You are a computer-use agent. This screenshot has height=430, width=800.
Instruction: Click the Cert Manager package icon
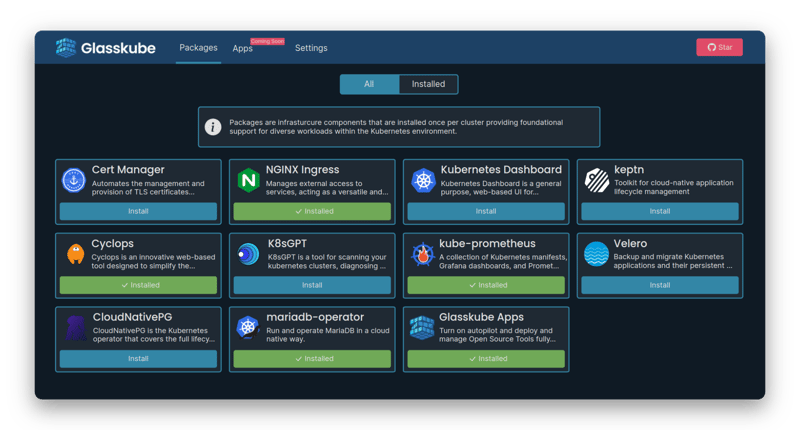(x=74, y=180)
